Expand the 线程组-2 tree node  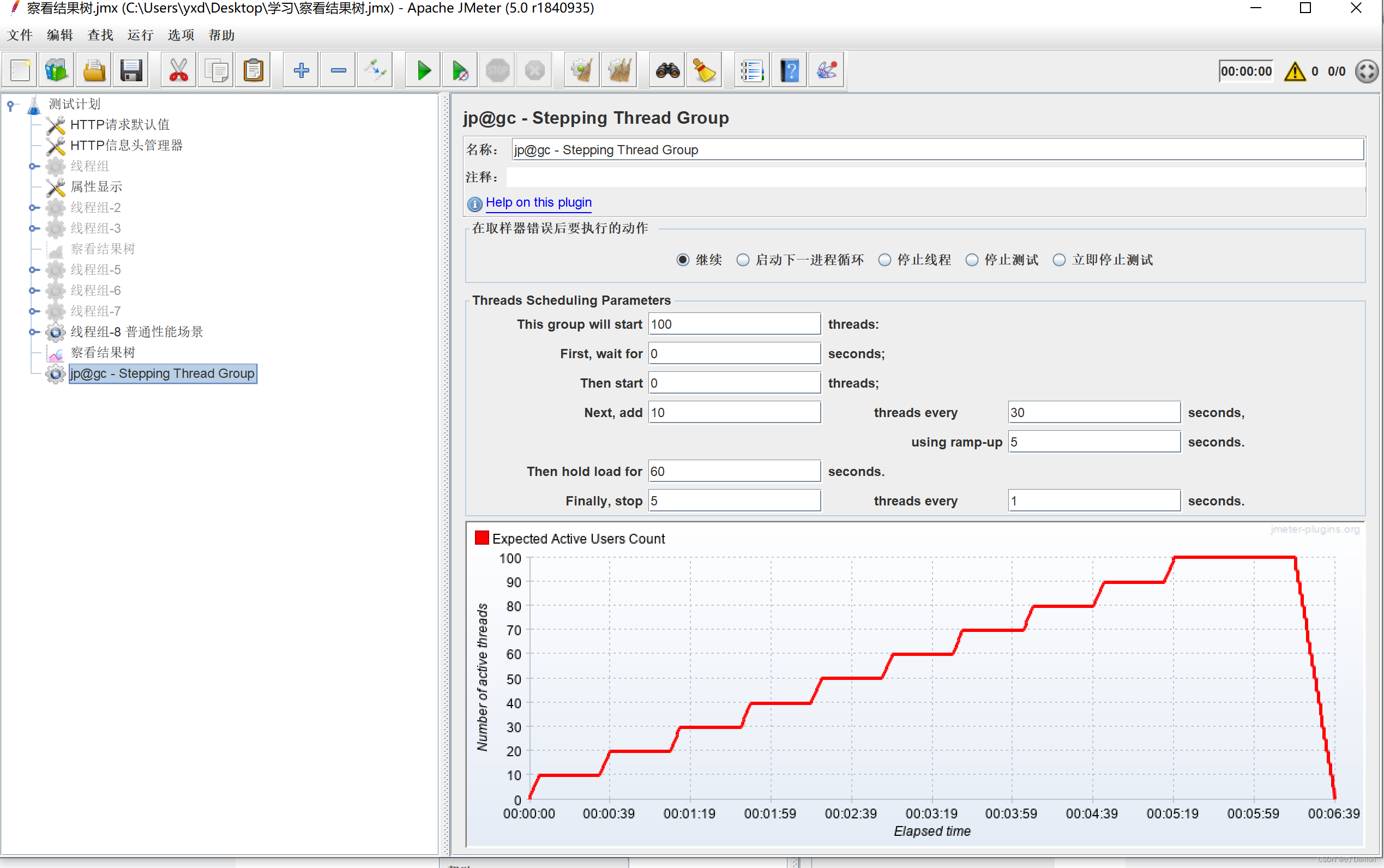click(x=33, y=208)
